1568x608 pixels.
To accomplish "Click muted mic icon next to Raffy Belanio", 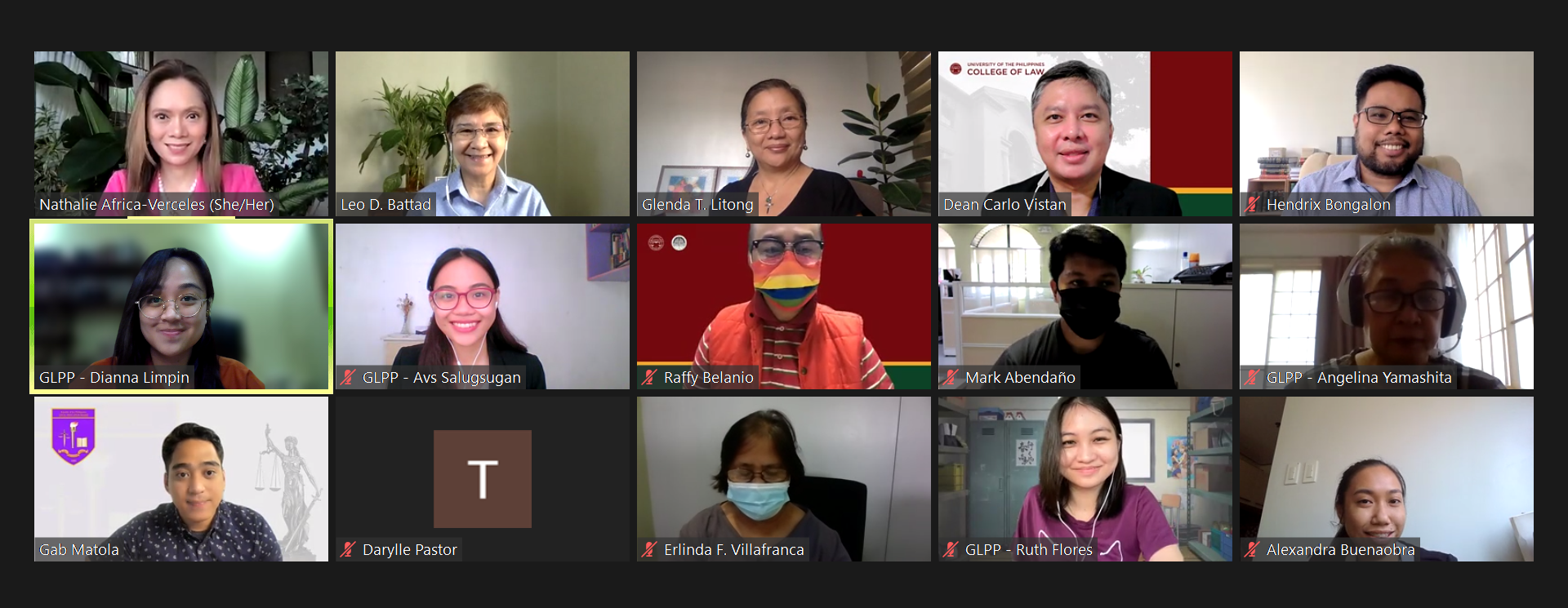I will pyautogui.click(x=649, y=378).
